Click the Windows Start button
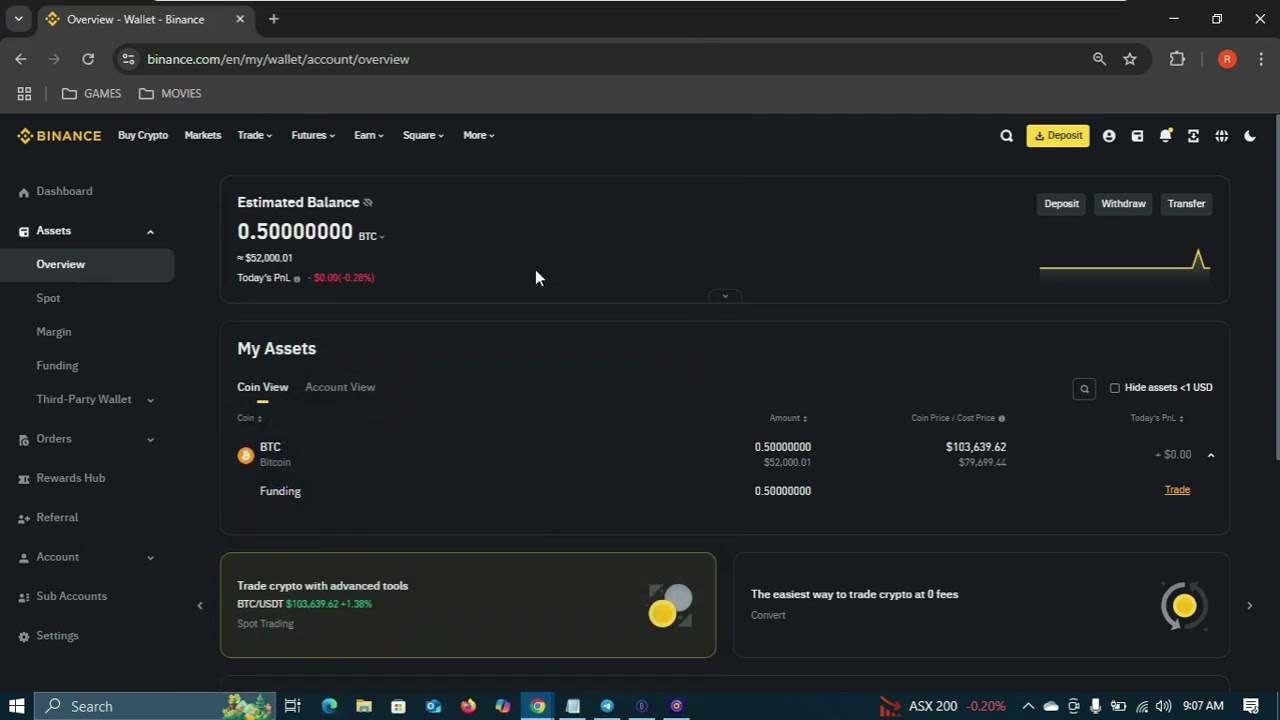This screenshot has height=720, width=1280. pyautogui.click(x=16, y=706)
